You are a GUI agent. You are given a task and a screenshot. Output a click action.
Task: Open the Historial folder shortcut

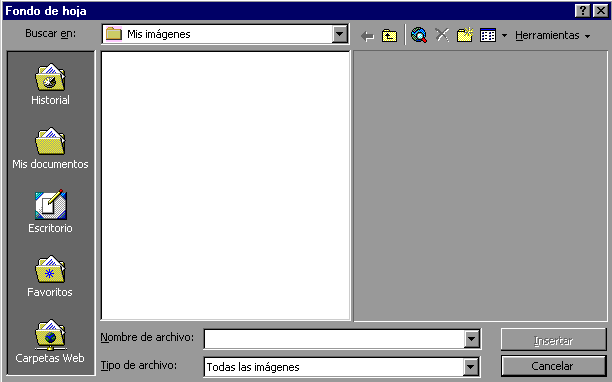click(50, 84)
